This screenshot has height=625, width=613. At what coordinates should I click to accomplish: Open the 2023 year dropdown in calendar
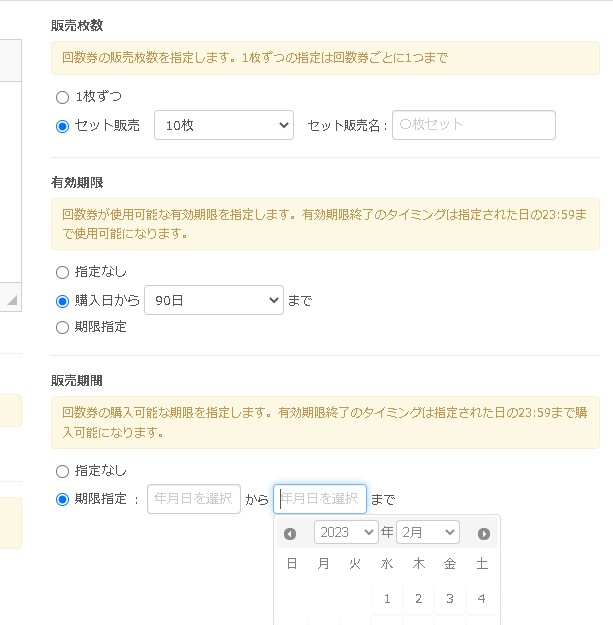[x=345, y=532]
